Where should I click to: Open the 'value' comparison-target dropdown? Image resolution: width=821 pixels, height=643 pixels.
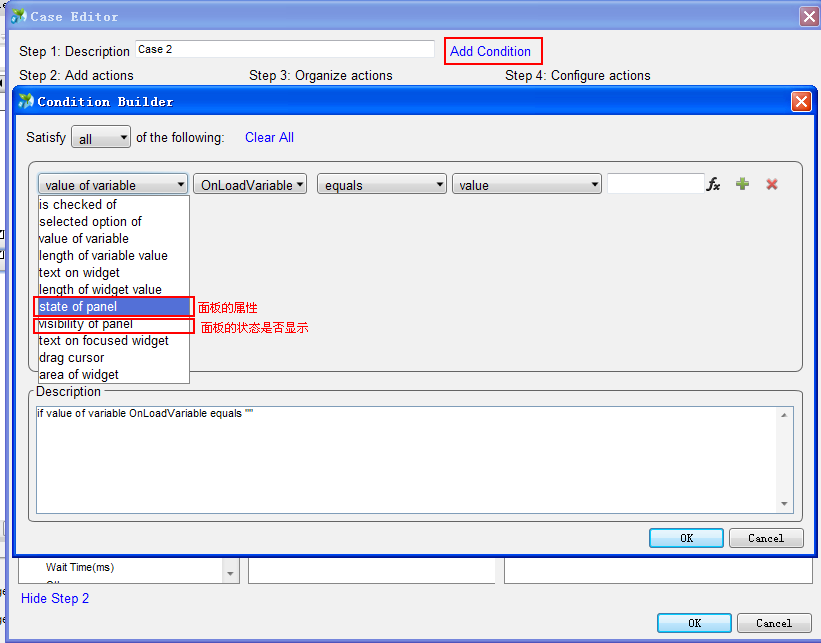(x=527, y=184)
